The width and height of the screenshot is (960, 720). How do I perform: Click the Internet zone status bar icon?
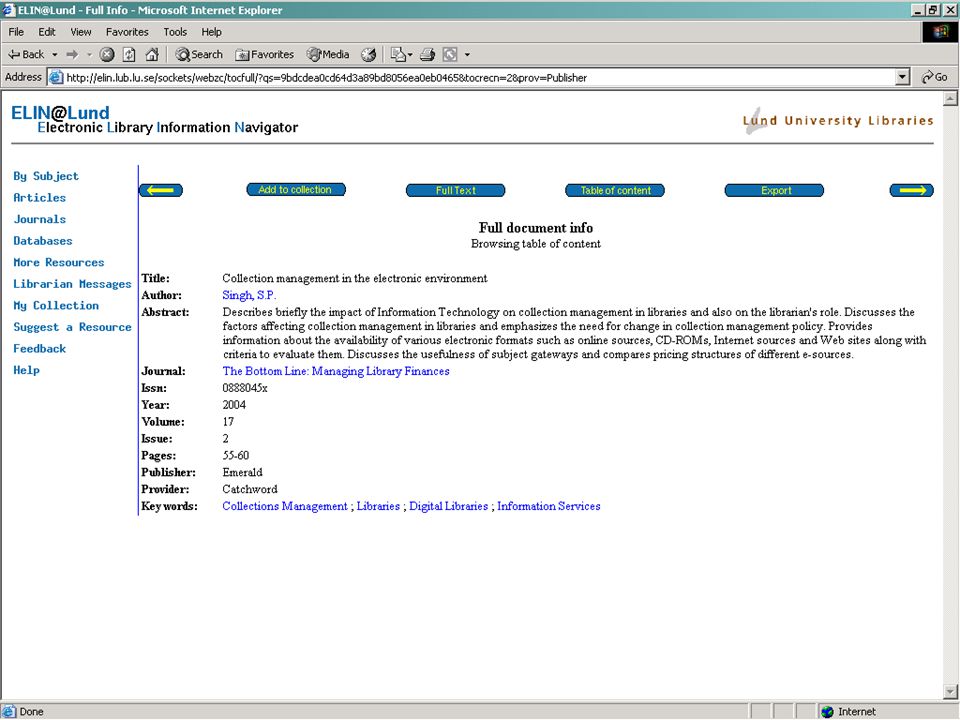pyautogui.click(x=828, y=711)
